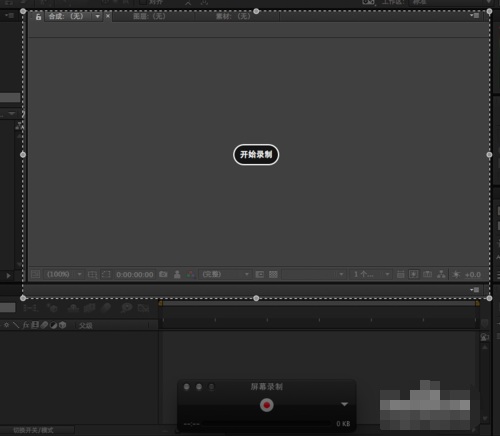
Task: Click the 开始录制 start recording button
Action: pos(256,155)
